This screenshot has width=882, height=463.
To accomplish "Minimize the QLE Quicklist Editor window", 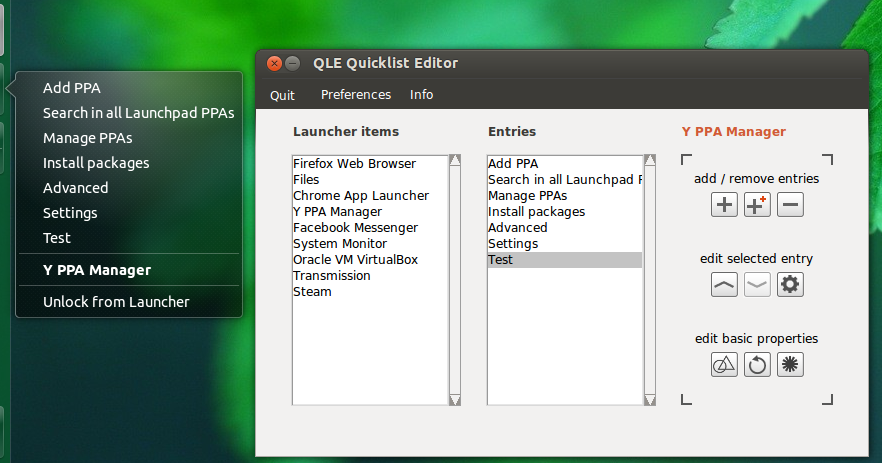I will click(292, 64).
